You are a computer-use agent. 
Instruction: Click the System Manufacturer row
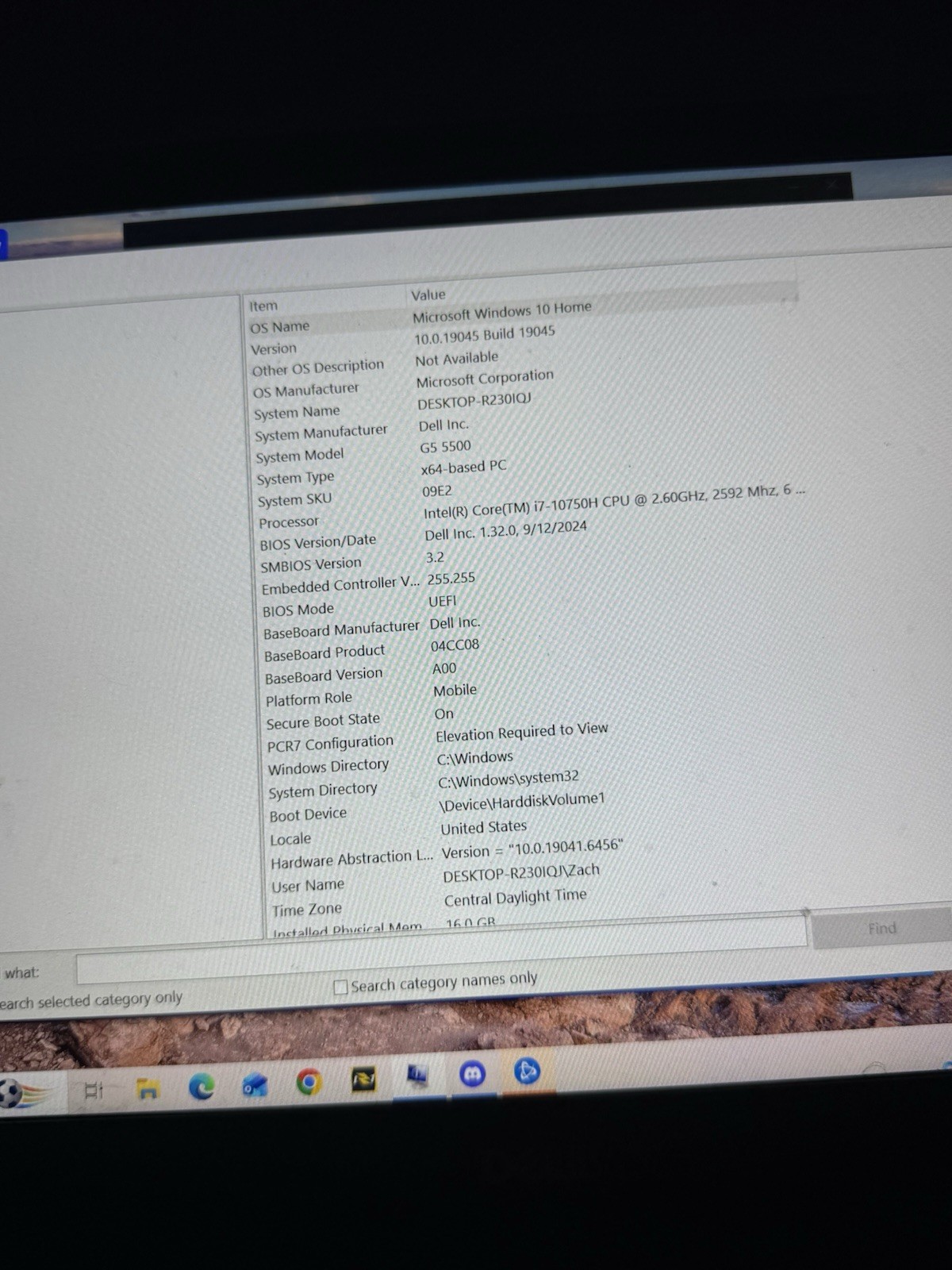click(x=321, y=433)
